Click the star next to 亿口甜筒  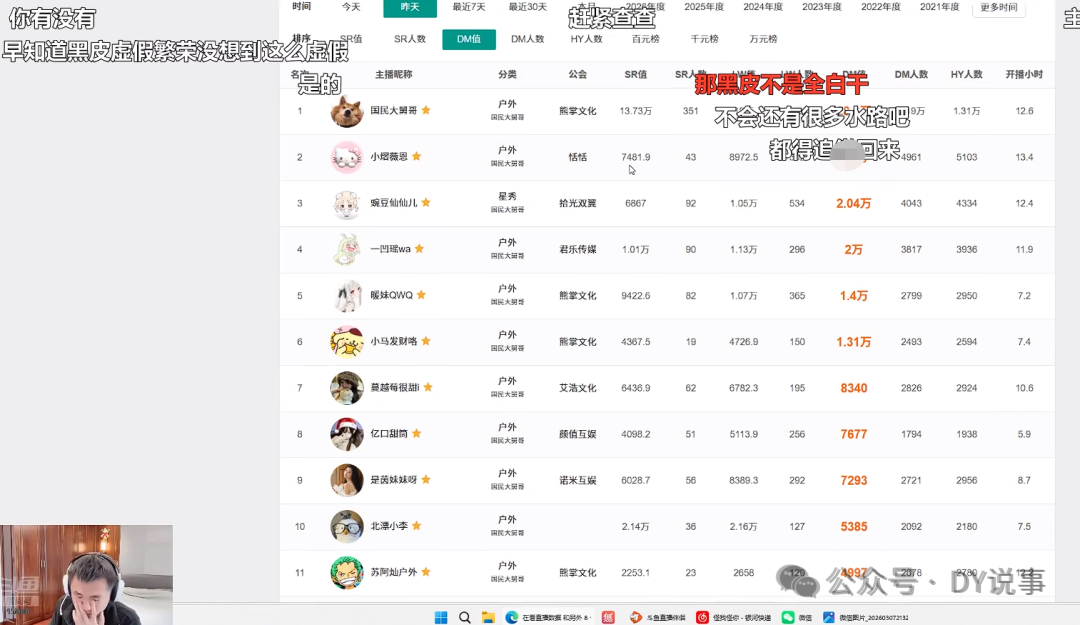coord(417,433)
